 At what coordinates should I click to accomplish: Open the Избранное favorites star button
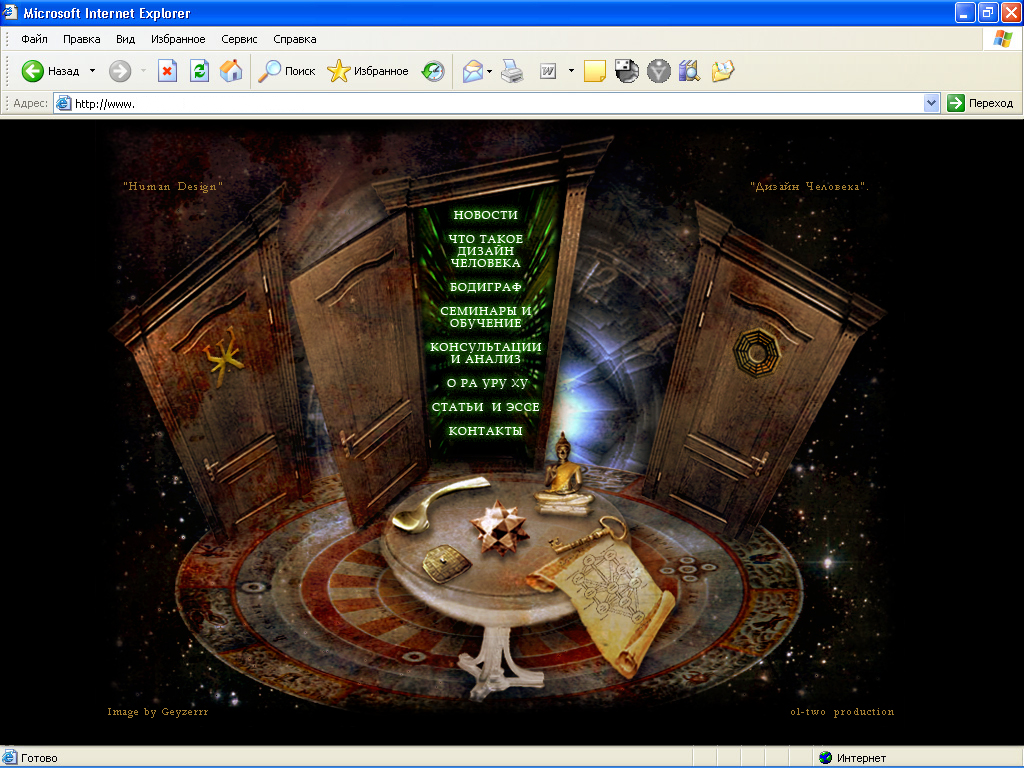[368, 71]
